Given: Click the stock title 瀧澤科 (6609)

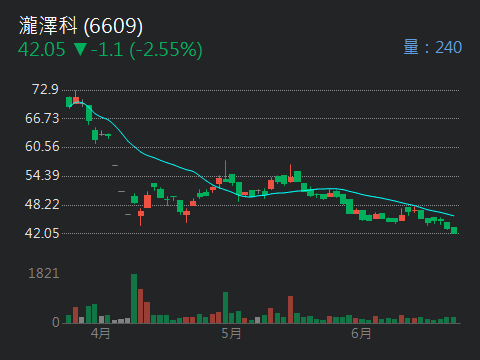Looking at the screenshot, I should pos(81,26).
